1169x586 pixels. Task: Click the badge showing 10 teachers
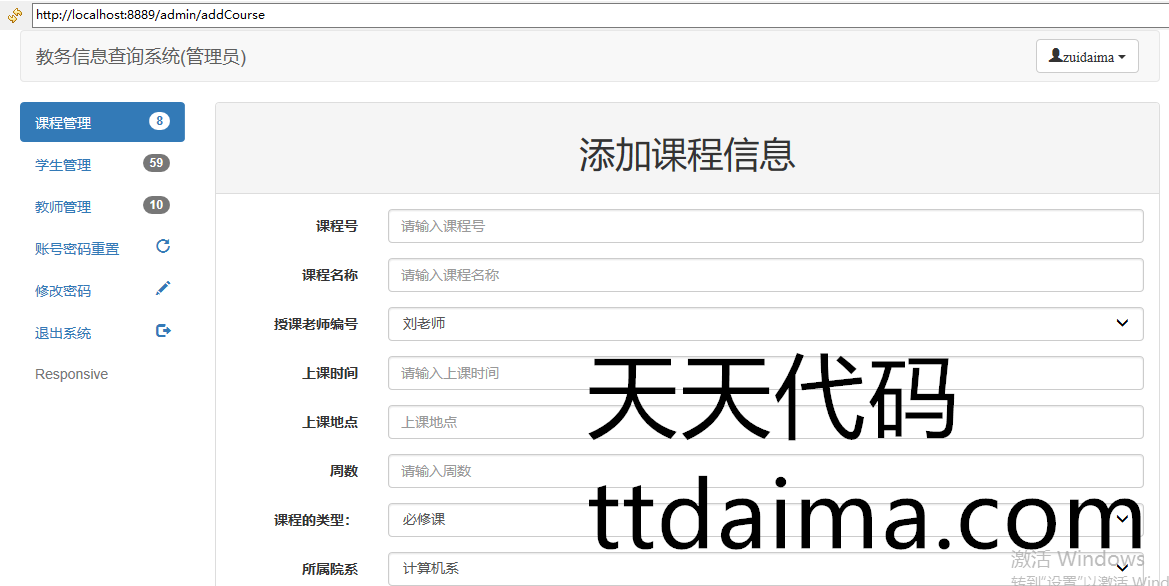(x=156, y=205)
